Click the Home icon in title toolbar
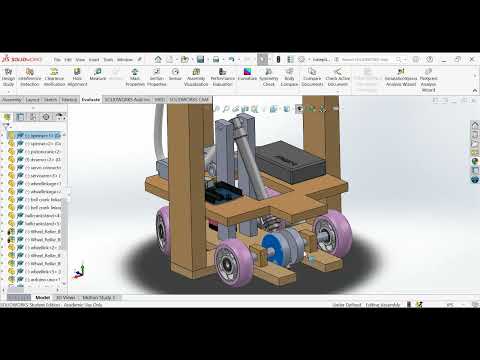The width and height of the screenshot is (480, 360). tap(158, 59)
